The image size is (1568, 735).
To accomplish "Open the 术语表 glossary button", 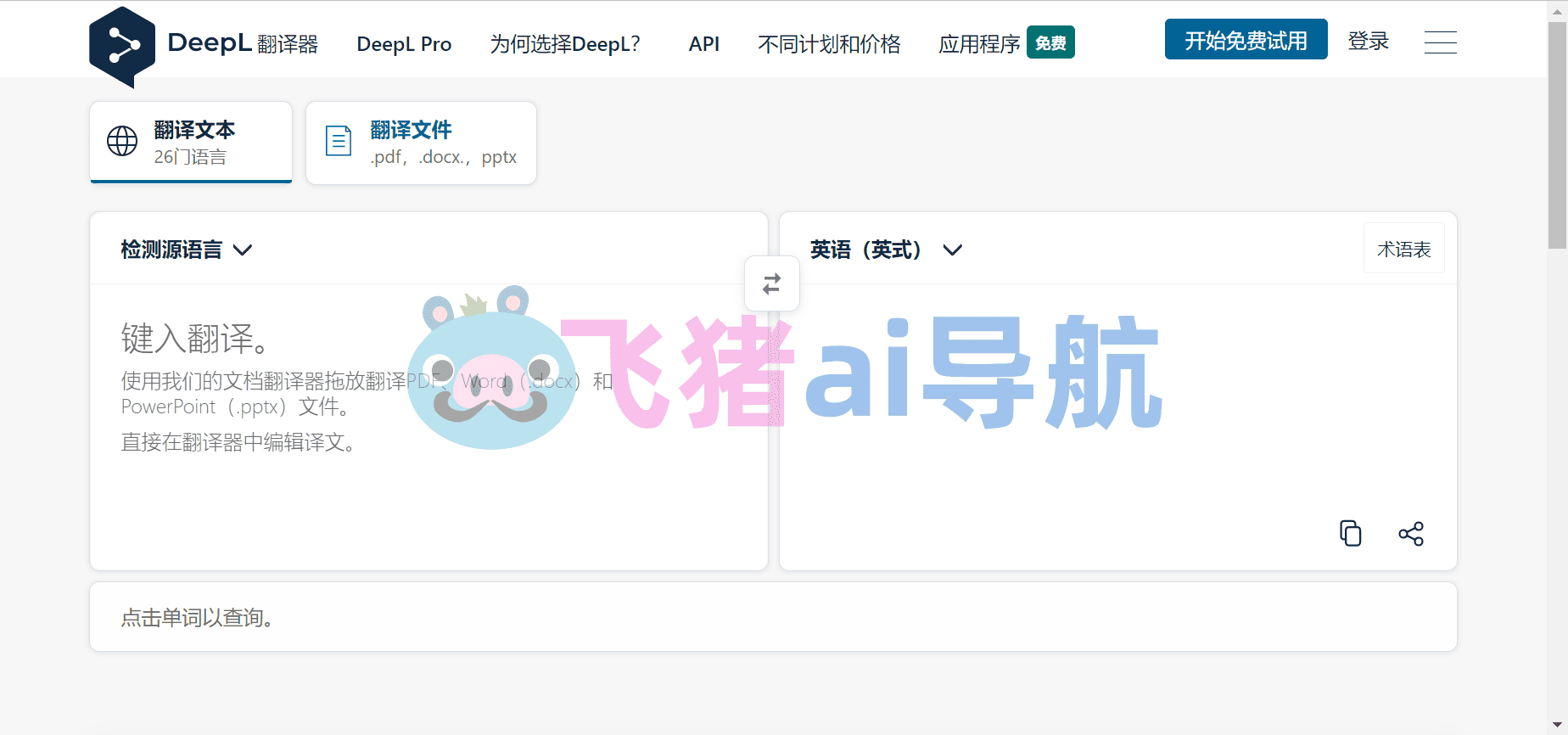I will (x=1403, y=249).
